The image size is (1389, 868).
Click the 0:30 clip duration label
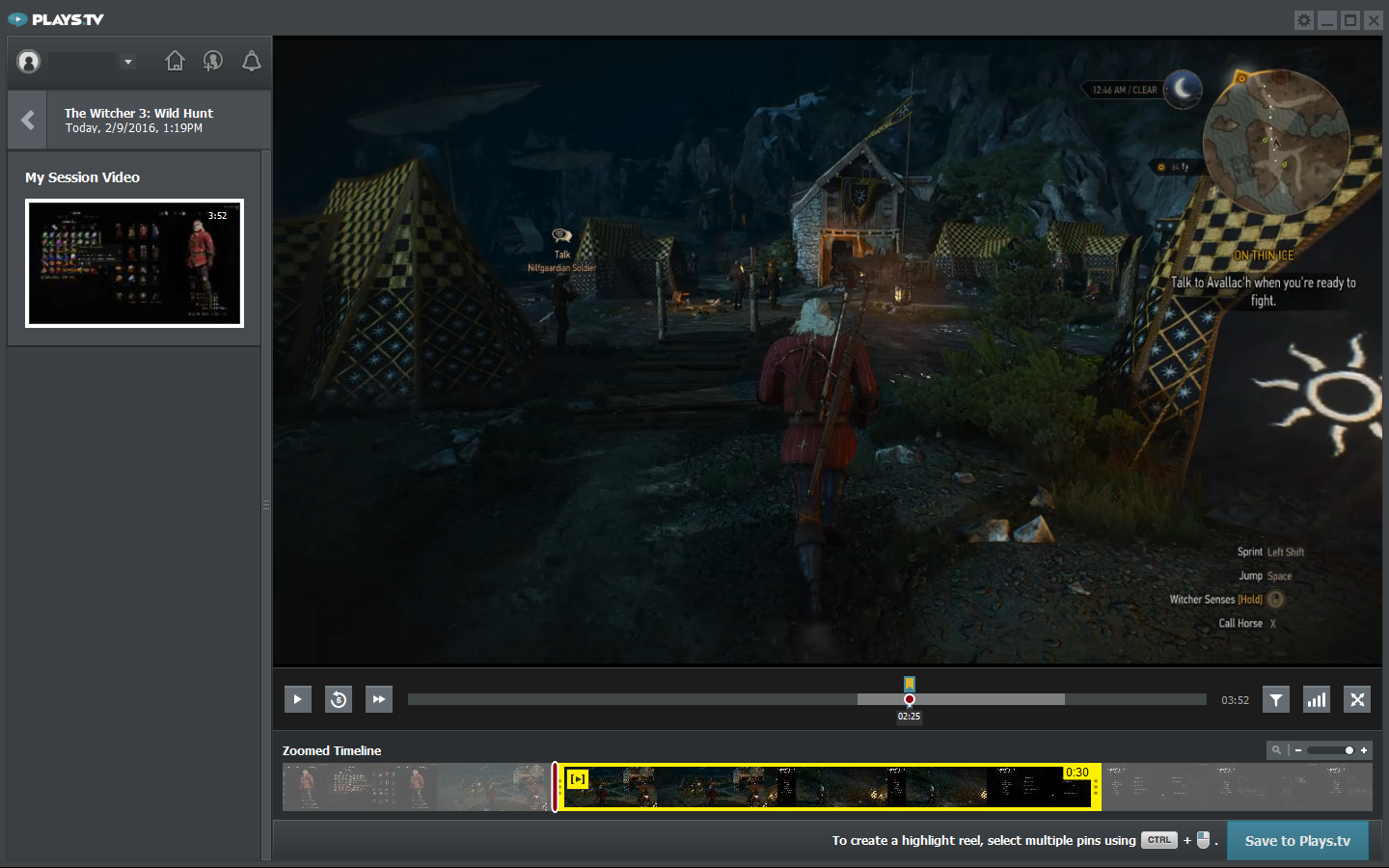click(1076, 773)
